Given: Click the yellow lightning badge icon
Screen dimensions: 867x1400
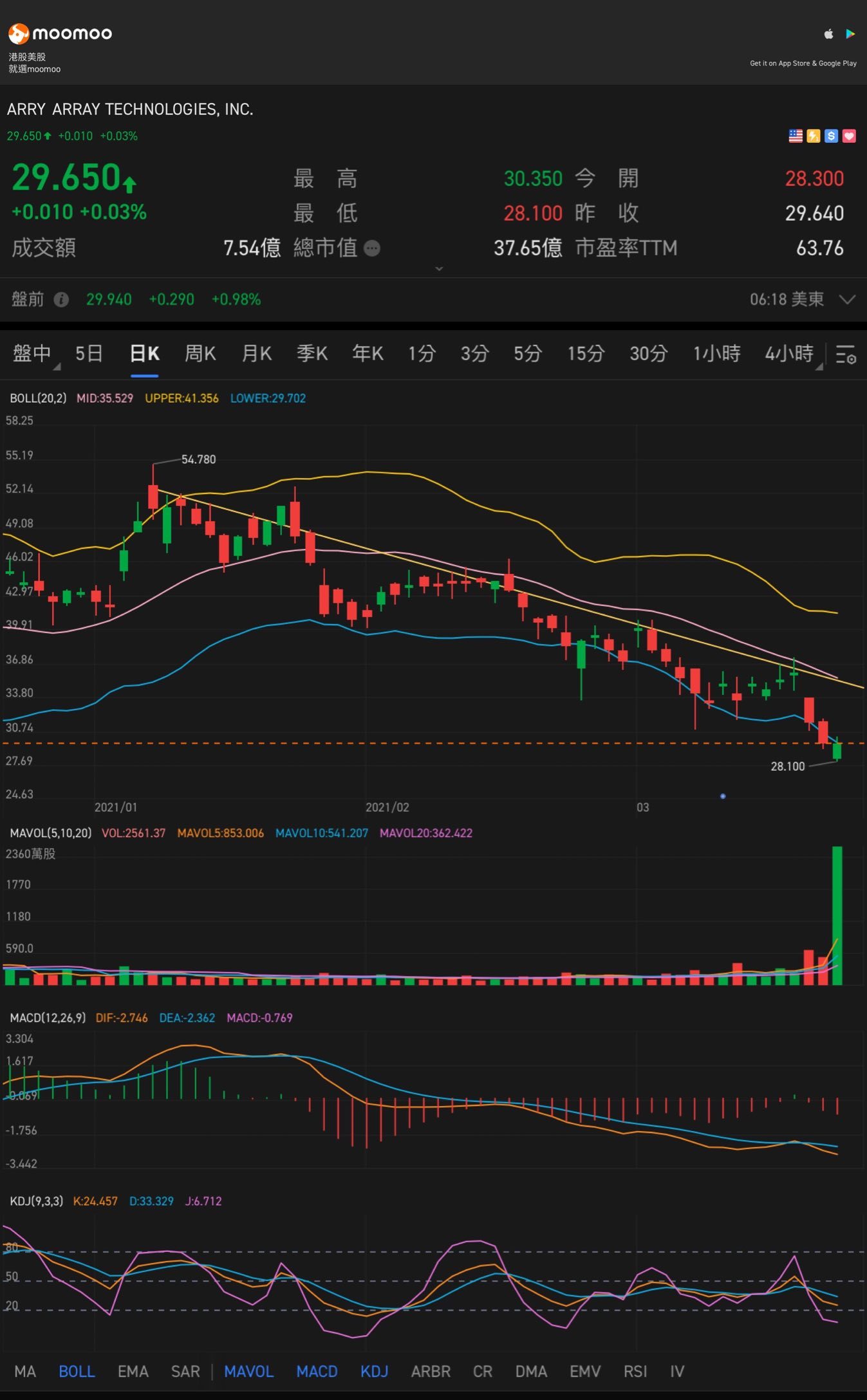Looking at the screenshot, I should pos(814,136).
